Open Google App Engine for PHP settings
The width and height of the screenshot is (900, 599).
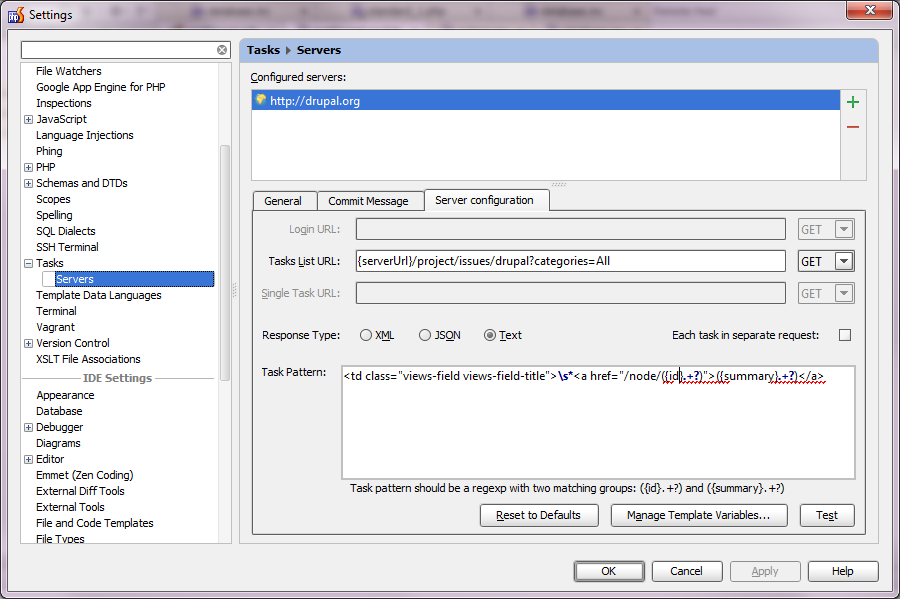pos(100,87)
